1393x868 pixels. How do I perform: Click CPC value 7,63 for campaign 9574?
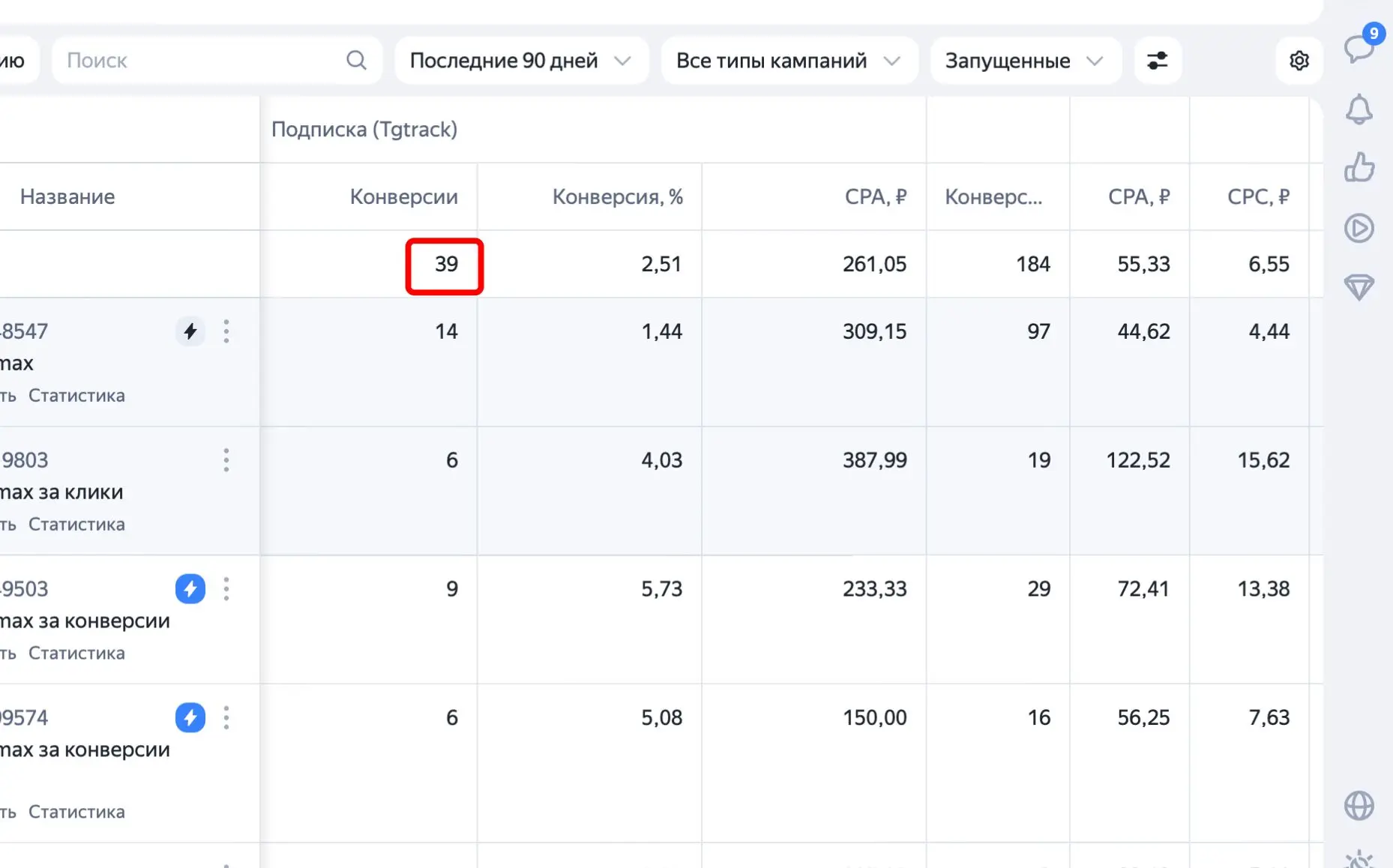click(x=1269, y=718)
